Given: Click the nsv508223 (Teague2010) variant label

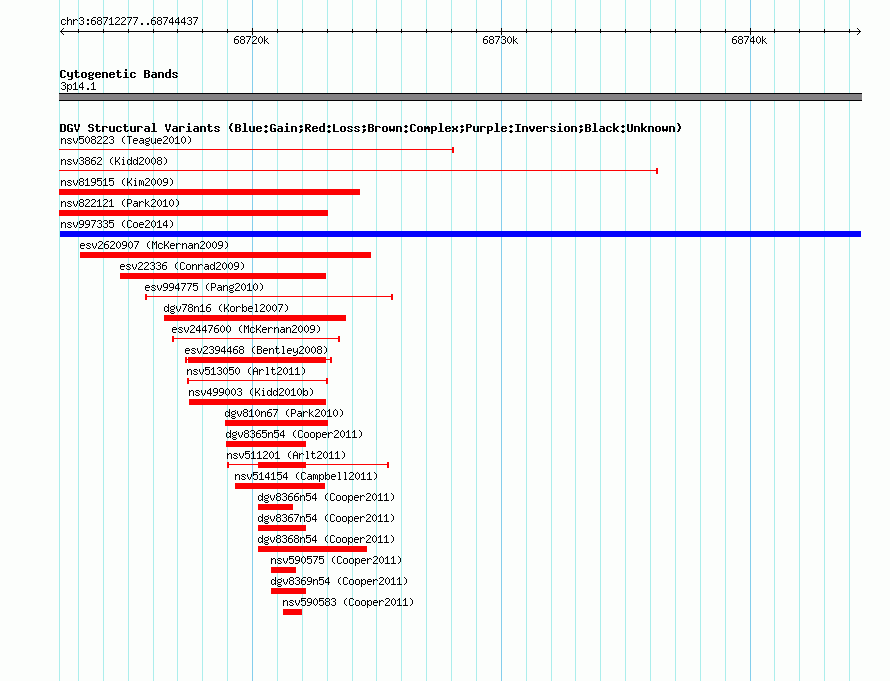Looking at the screenshot, I should pos(126,140).
